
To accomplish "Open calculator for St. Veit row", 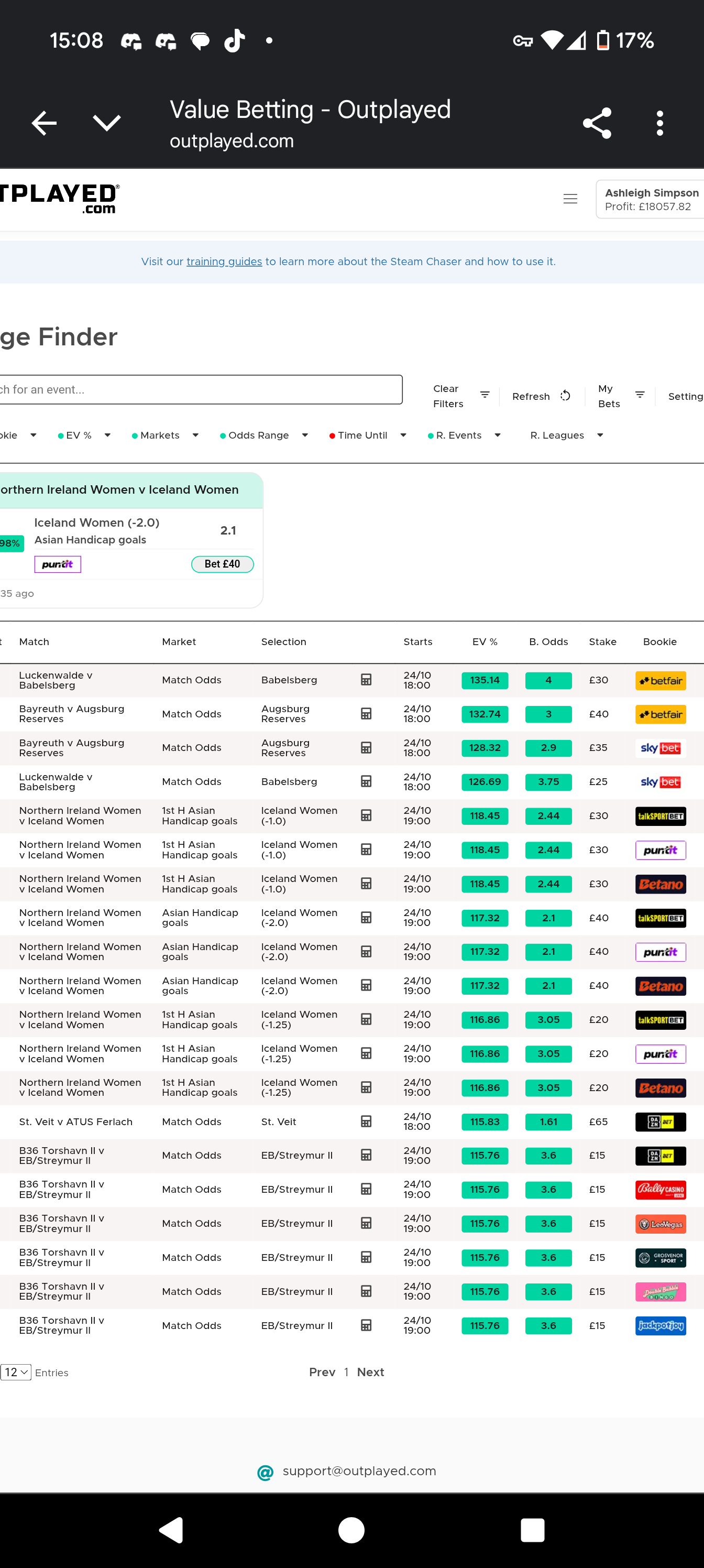I will coord(366,1121).
